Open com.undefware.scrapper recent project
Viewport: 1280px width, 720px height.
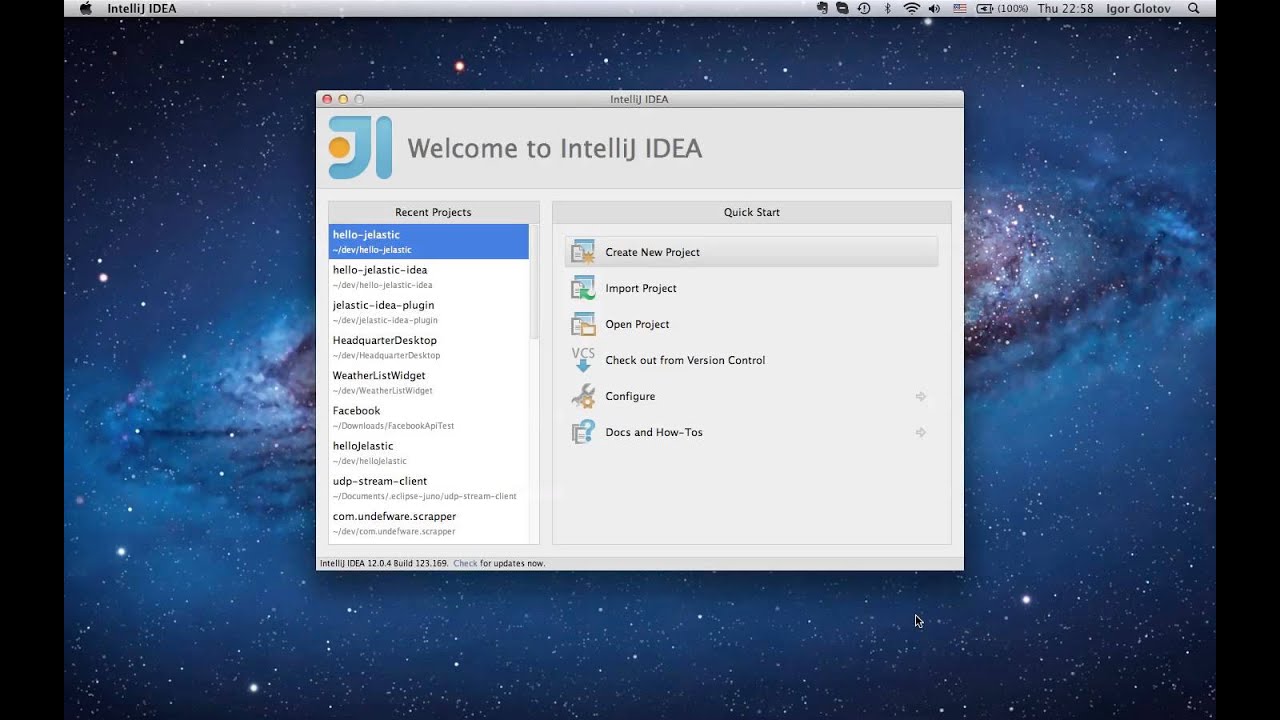(428, 523)
